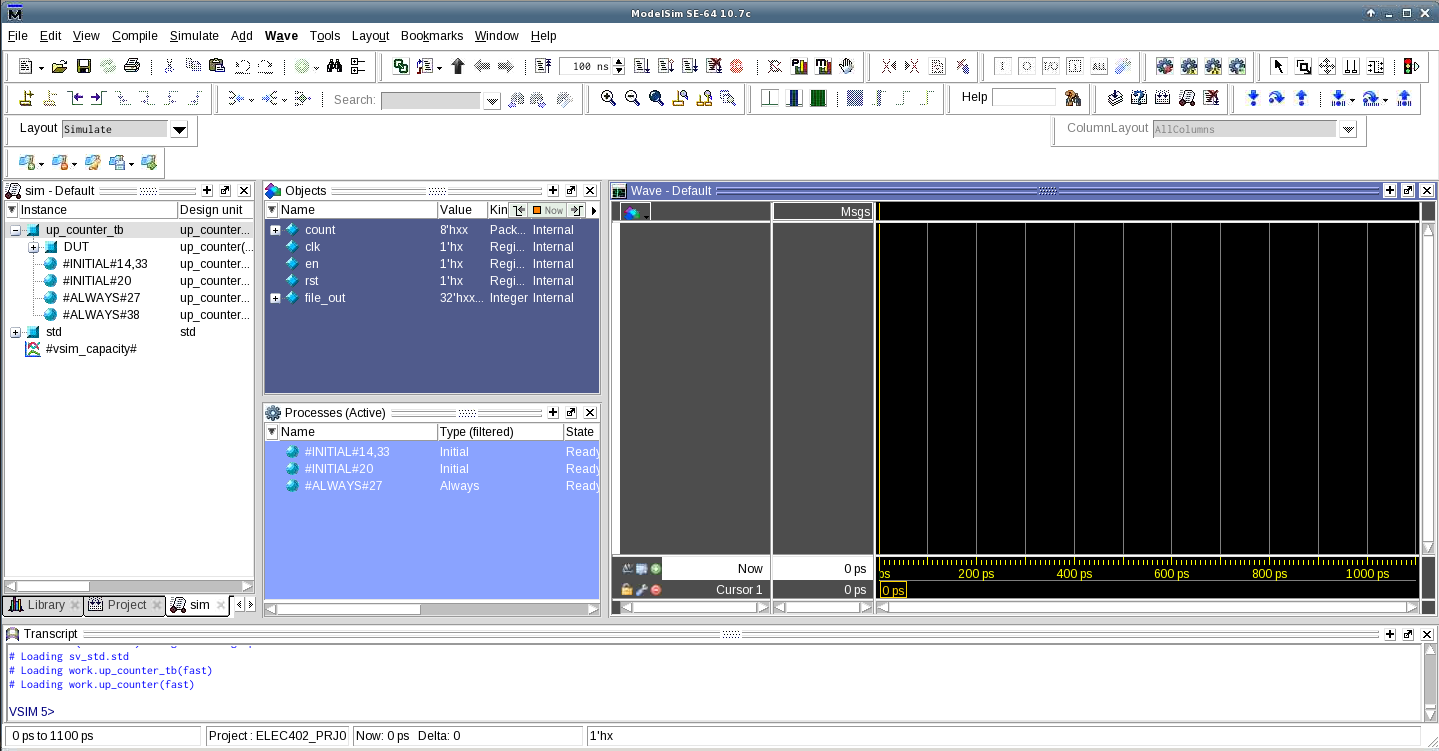Click the Zoom Full blue magnifier icon
This screenshot has height=751, width=1439.
point(656,98)
